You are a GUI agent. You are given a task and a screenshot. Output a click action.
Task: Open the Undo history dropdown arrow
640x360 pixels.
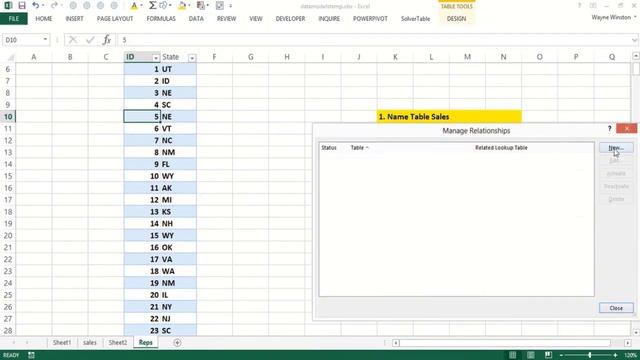tap(43, 6)
